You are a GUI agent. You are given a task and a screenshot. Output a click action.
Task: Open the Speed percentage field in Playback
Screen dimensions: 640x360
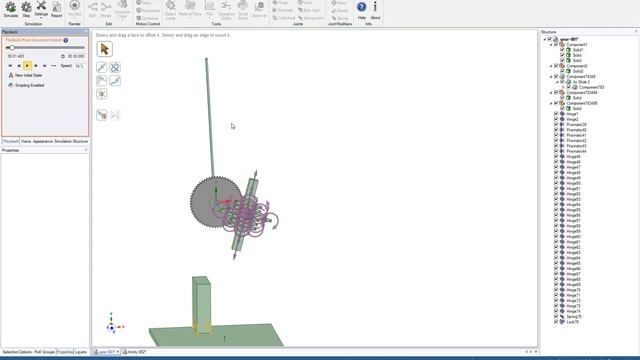(80, 66)
